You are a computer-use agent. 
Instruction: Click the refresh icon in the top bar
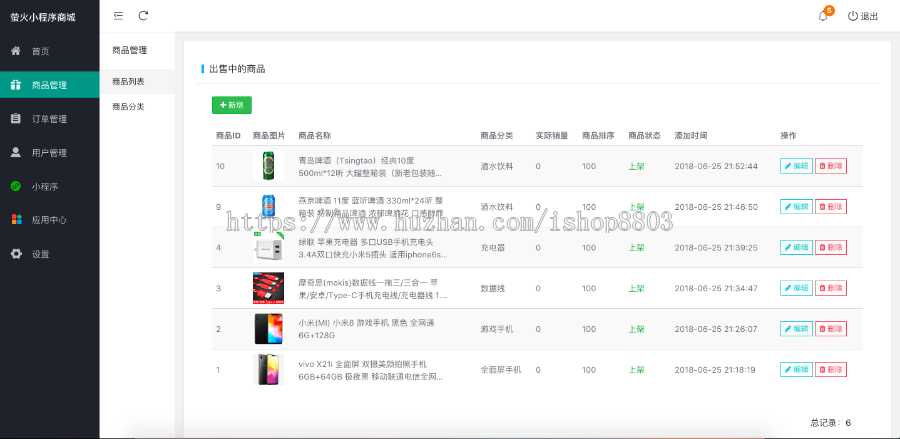tap(143, 16)
